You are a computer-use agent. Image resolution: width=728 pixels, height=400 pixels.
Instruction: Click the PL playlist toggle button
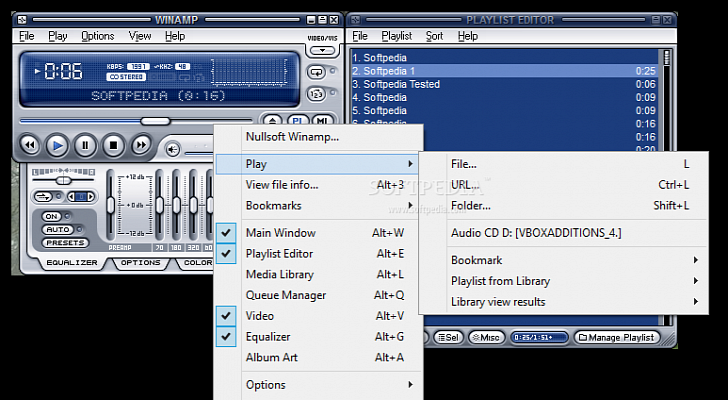(x=298, y=122)
